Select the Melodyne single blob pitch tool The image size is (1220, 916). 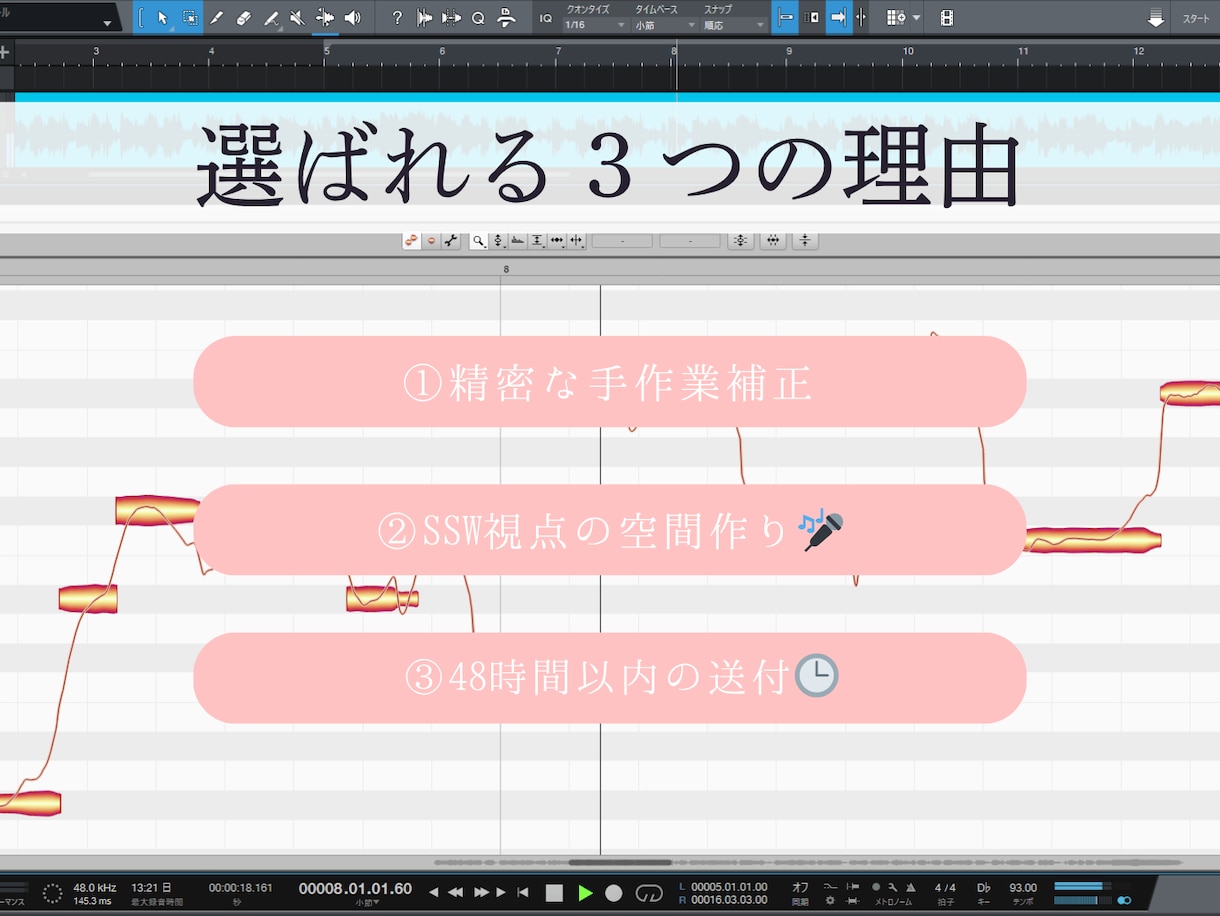(x=431, y=240)
